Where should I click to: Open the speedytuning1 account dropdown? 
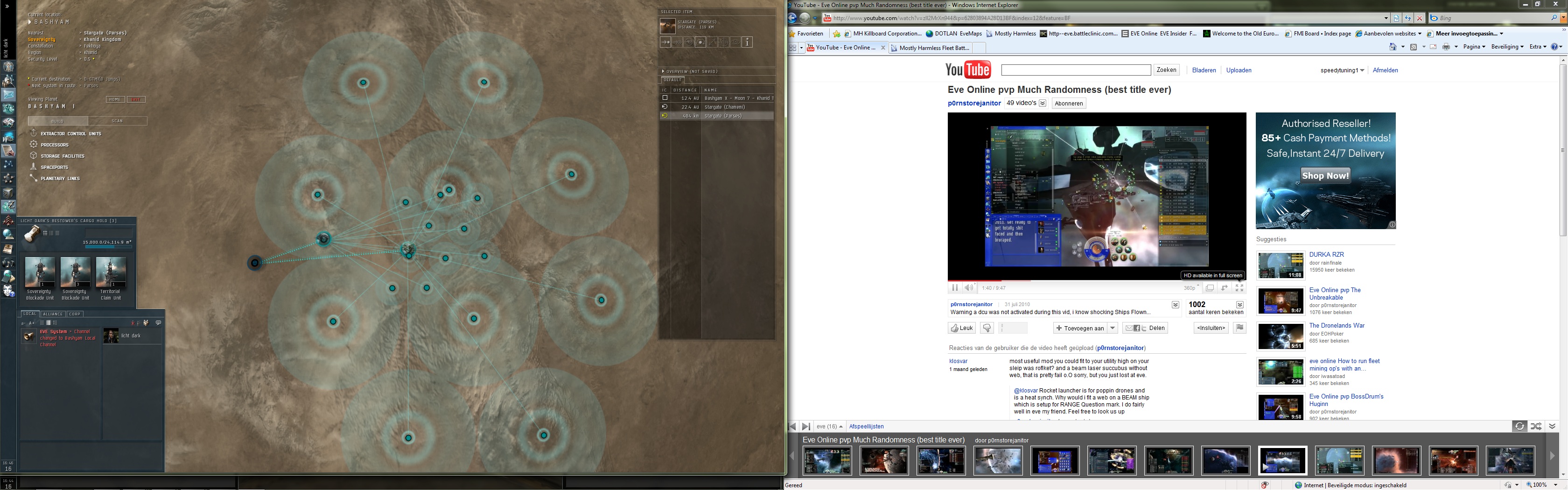coord(1342,70)
